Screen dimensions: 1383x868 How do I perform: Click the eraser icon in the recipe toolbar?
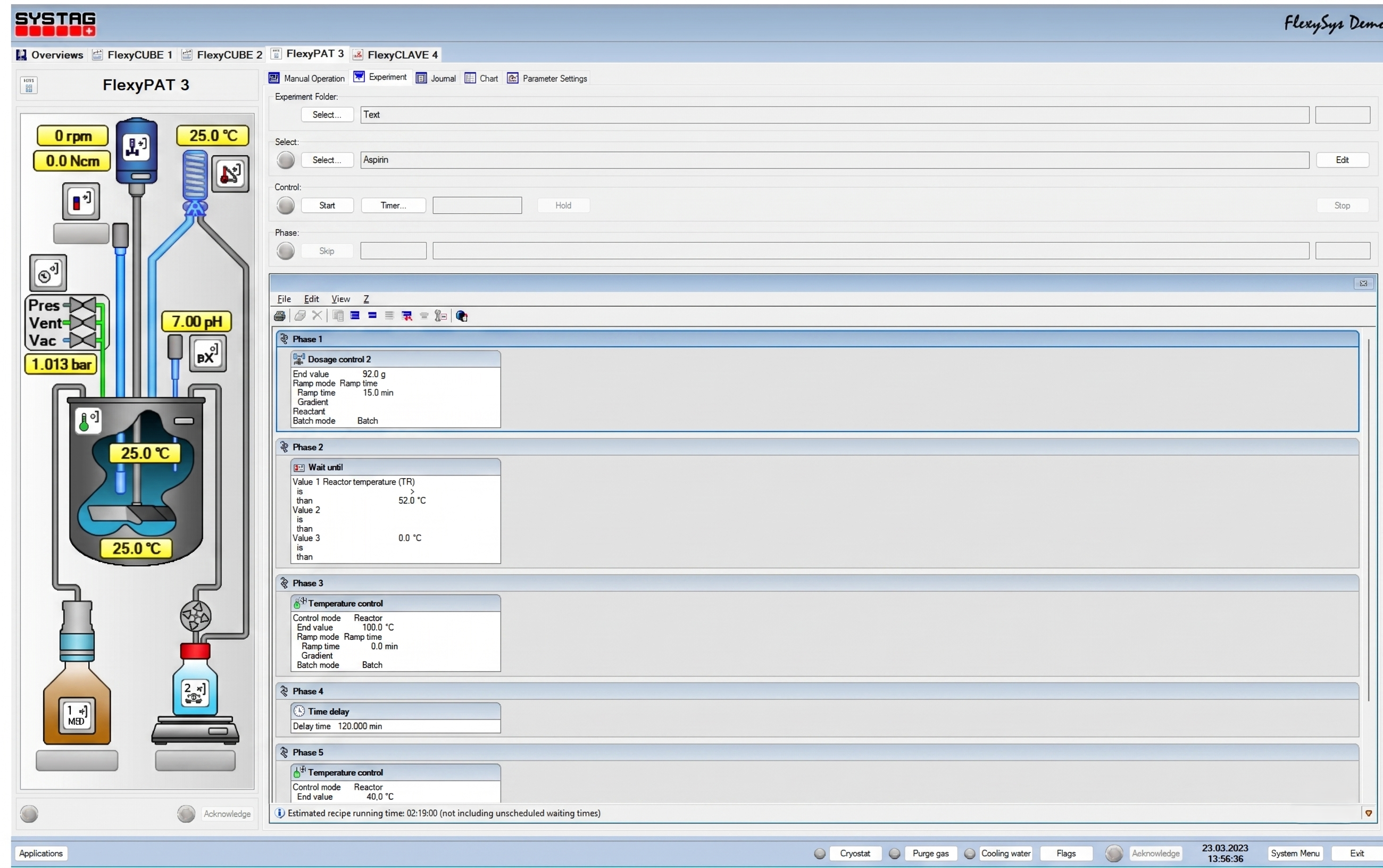tap(299, 316)
